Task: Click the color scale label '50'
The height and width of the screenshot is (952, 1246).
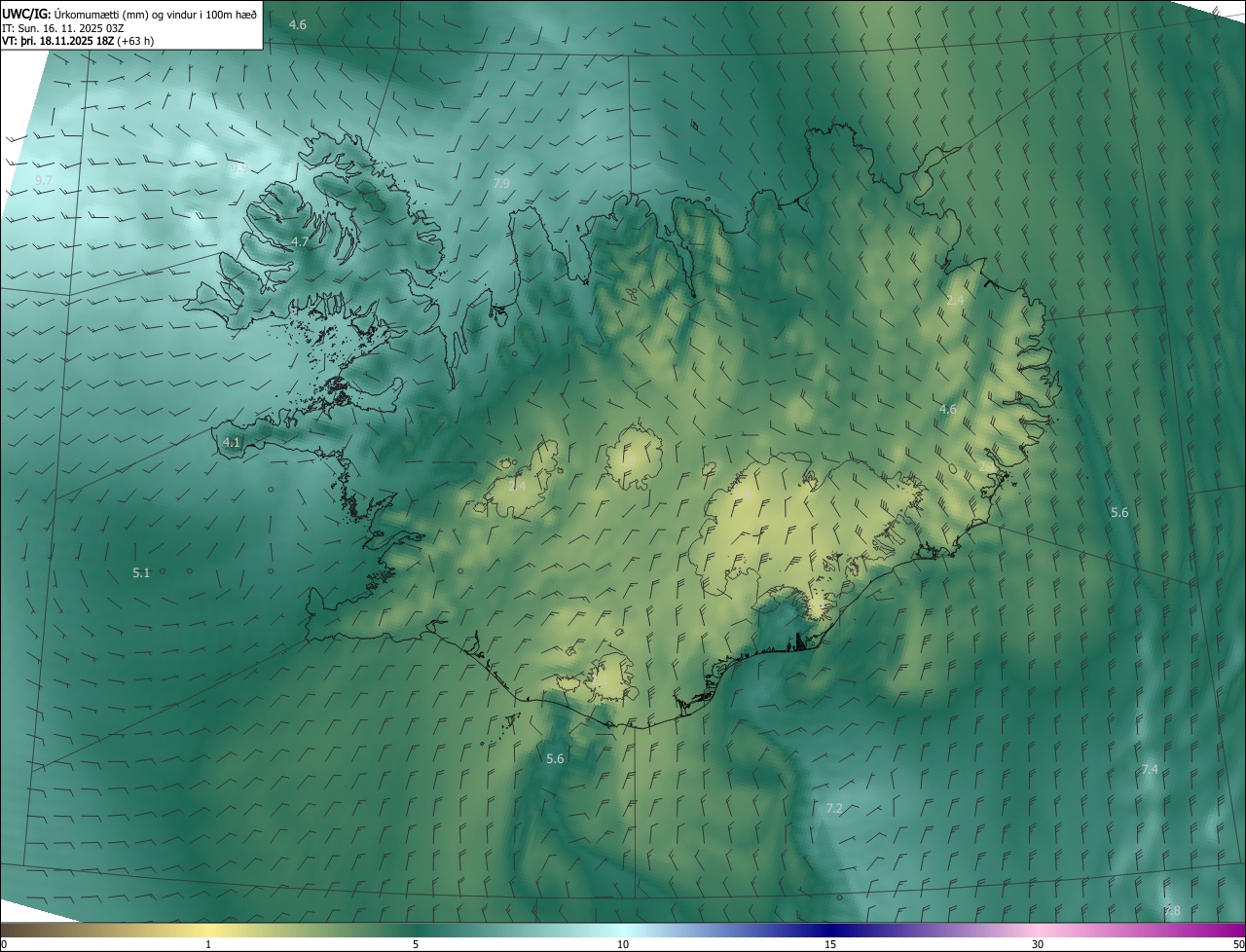Action: point(1238,944)
